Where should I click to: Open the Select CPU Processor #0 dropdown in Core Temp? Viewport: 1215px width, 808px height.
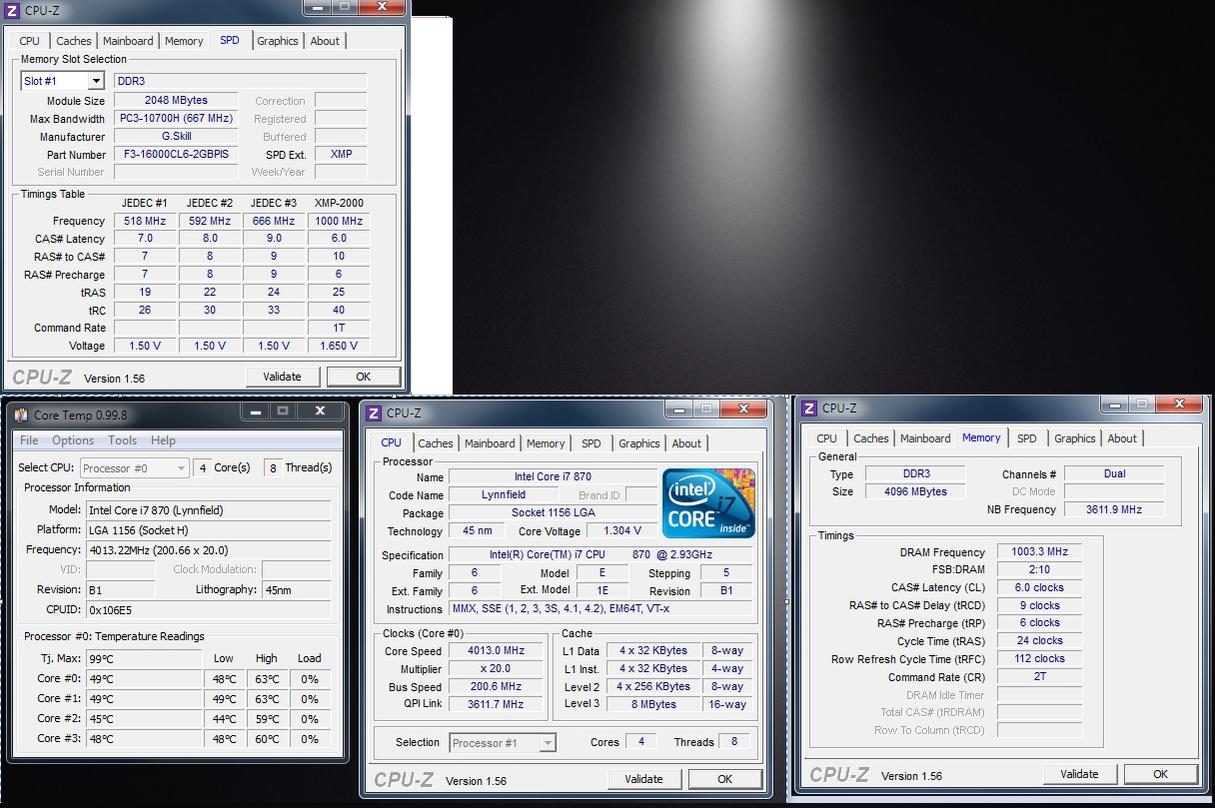pos(134,468)
